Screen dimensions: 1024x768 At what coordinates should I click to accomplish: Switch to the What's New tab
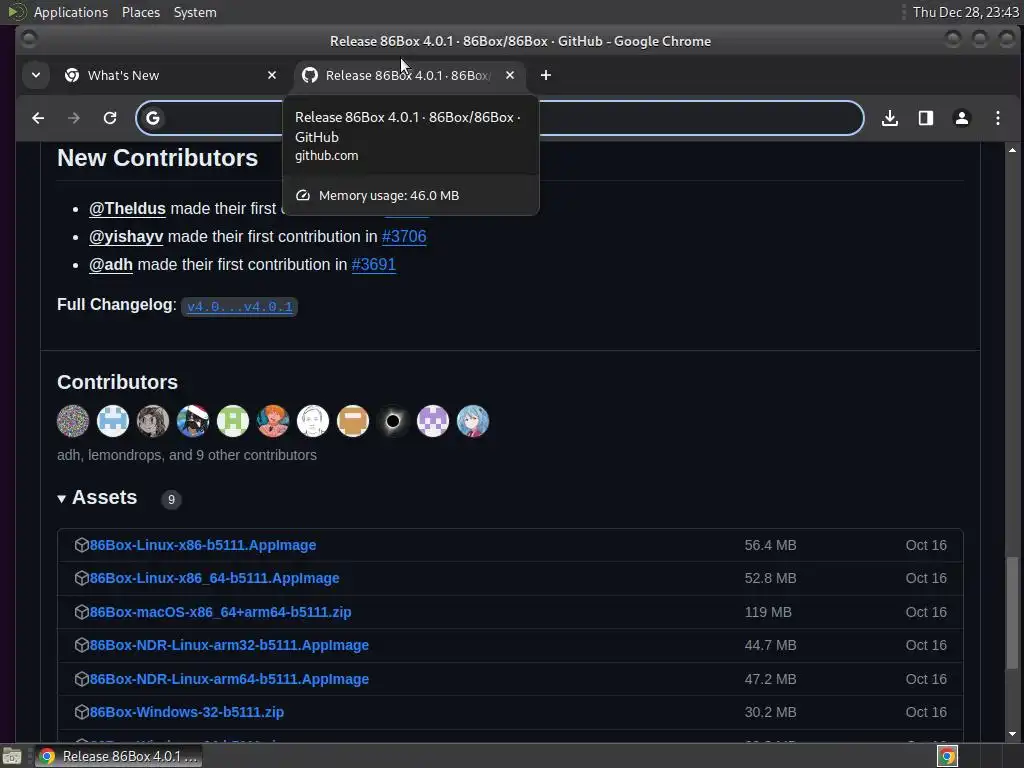point(170,75)
